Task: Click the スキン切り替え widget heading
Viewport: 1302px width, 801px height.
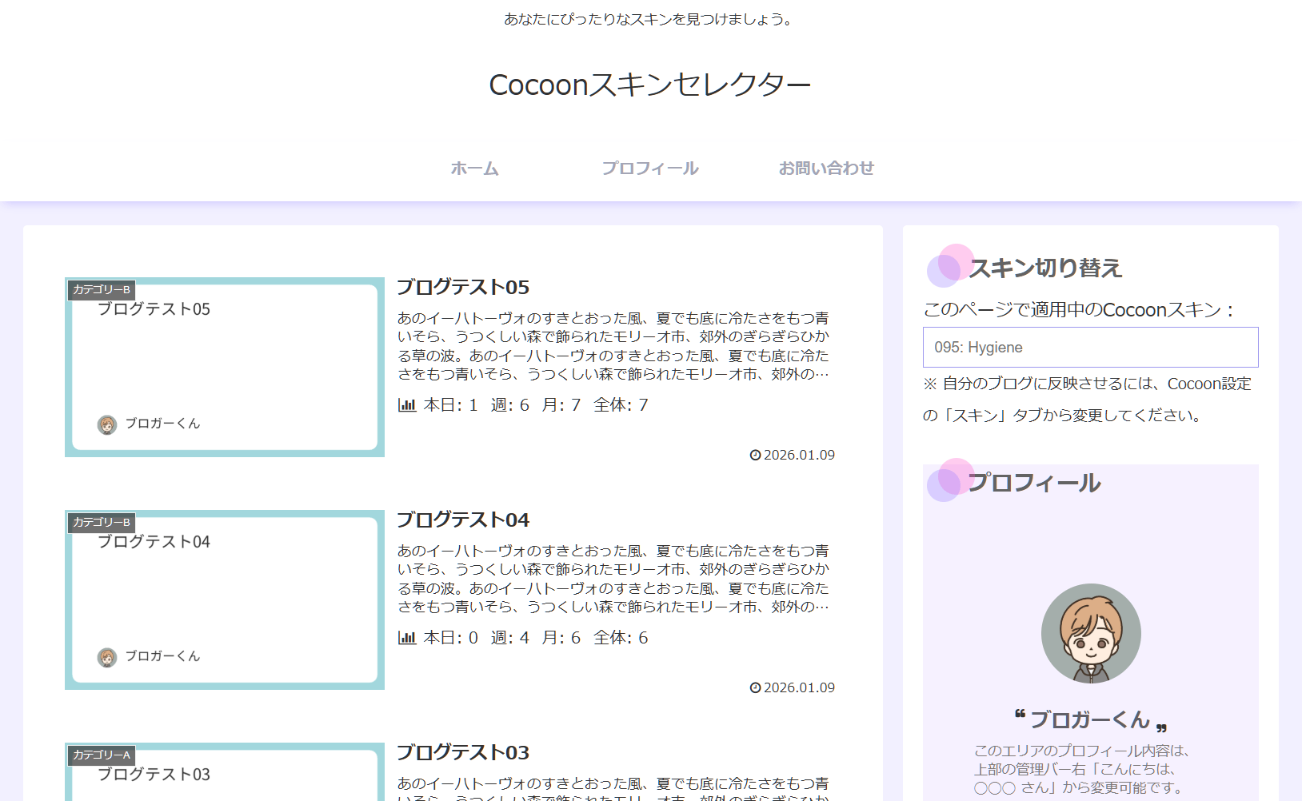Action: tap(1045, 268)
